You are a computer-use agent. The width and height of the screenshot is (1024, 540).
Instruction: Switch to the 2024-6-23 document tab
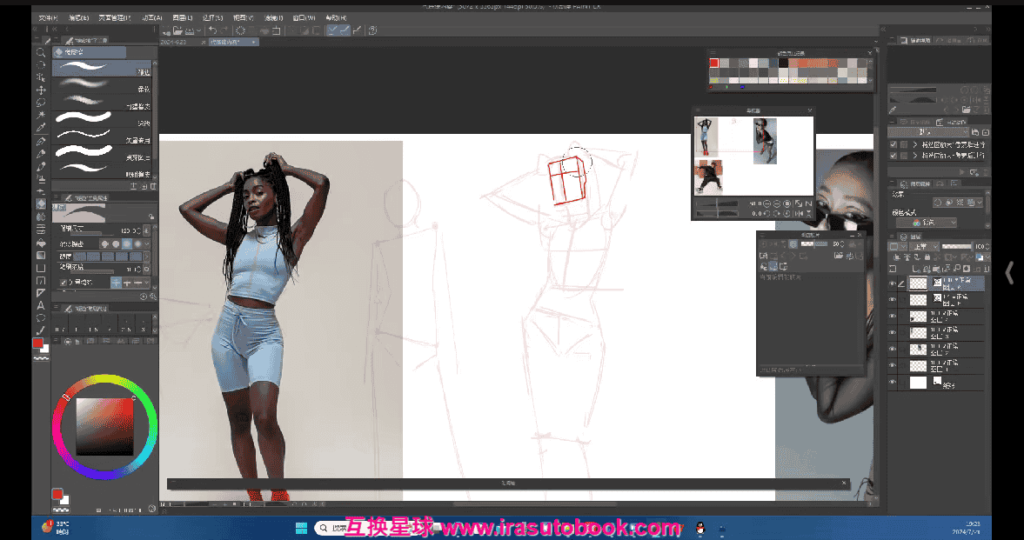click(174, 42)
